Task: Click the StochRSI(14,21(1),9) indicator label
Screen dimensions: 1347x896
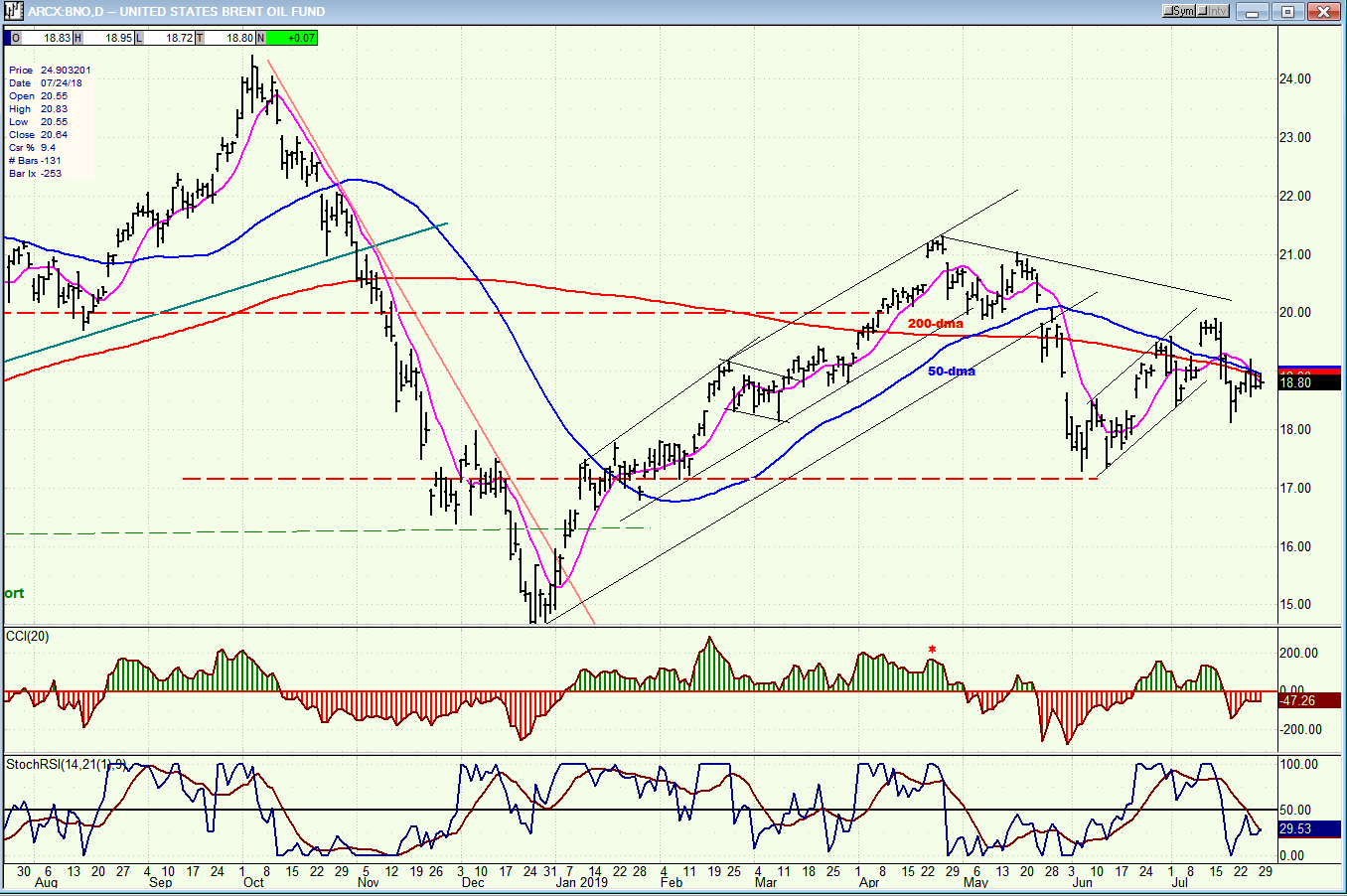Action: point(67,765)
